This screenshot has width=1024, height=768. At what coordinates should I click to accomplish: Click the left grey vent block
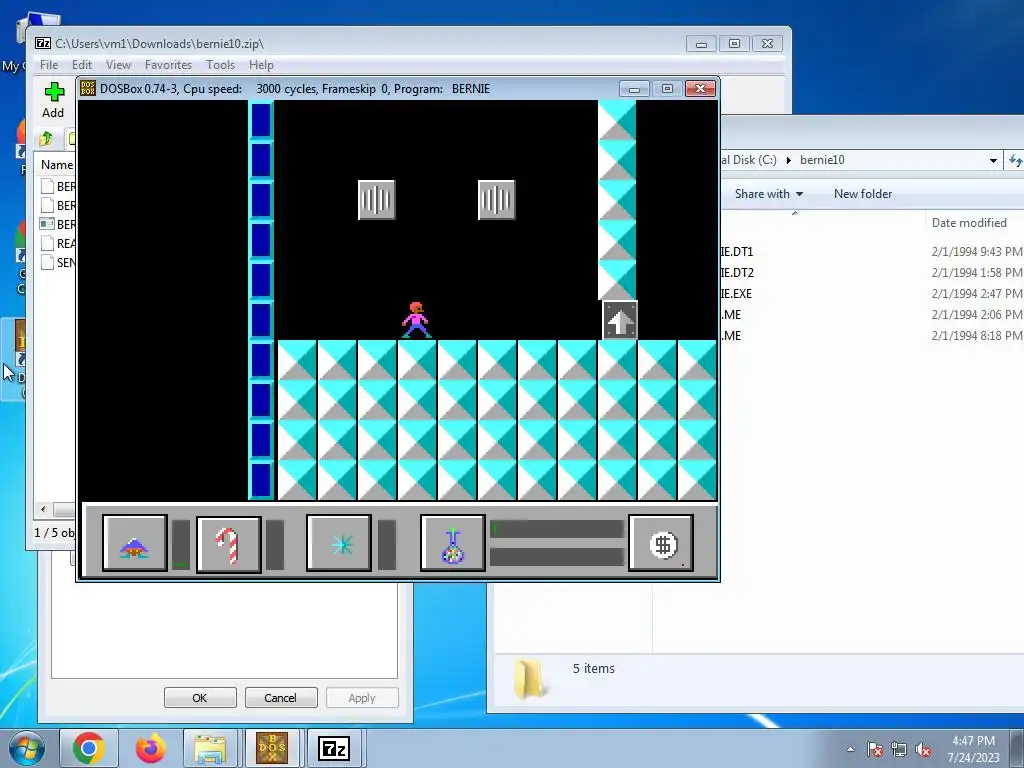click(377, 200)
